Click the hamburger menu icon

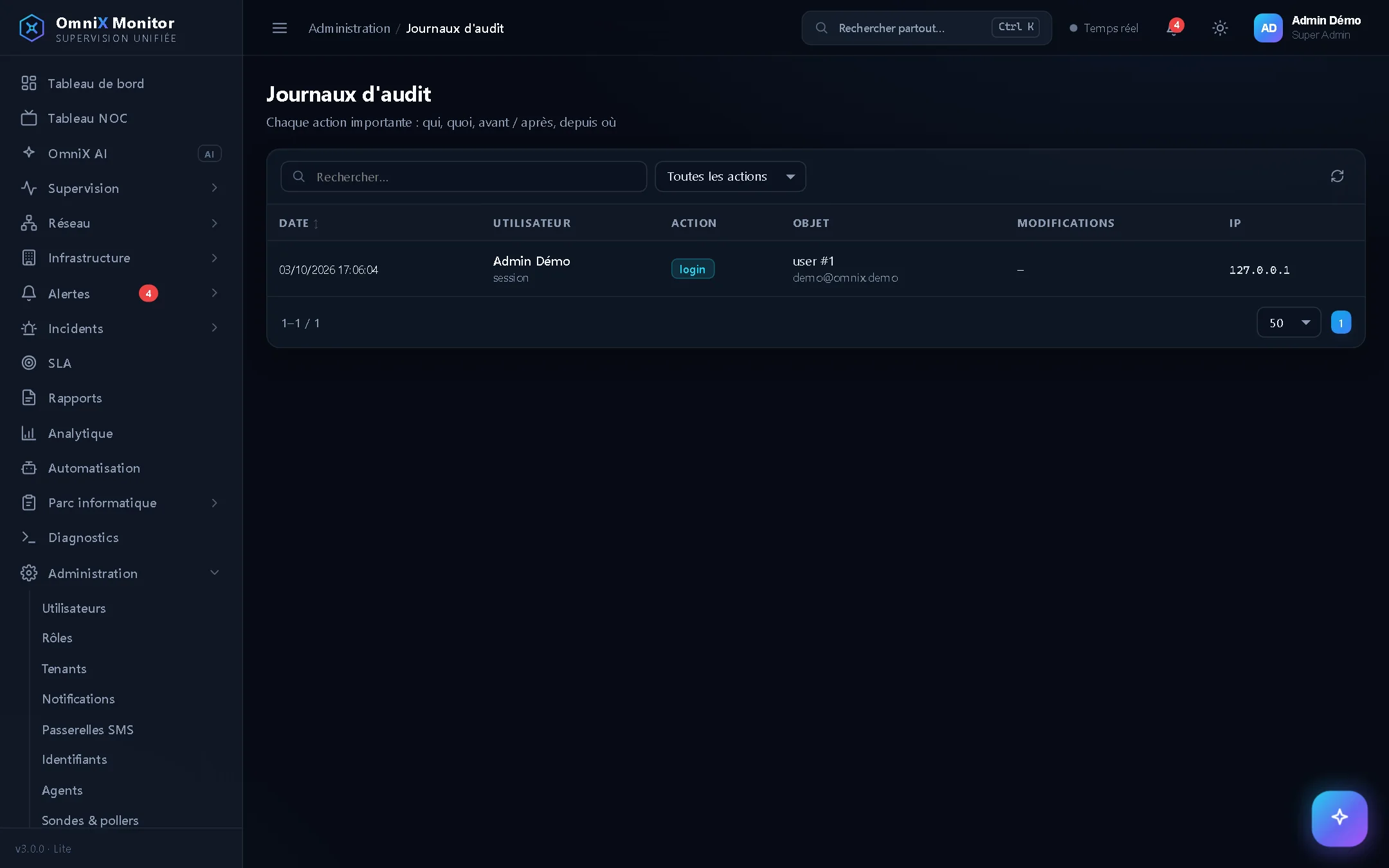[280, 28]
